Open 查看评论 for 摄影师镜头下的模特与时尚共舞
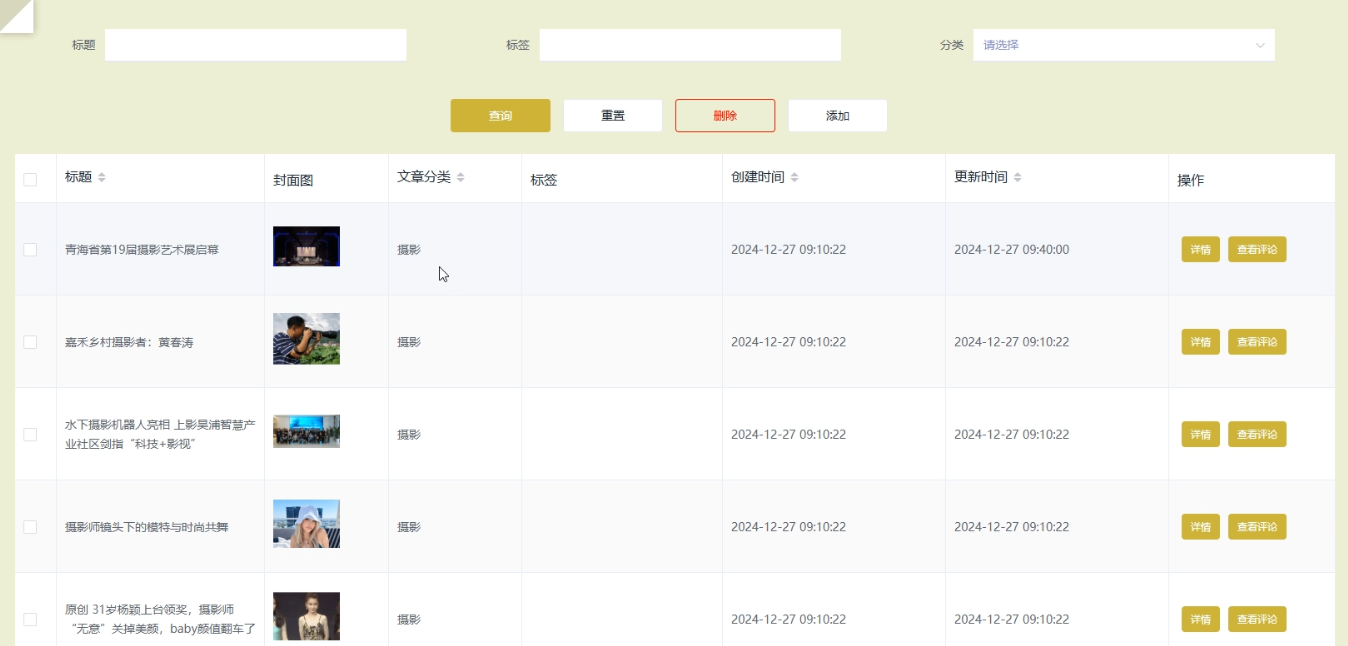The width and height of the screenshot is (1348, 646). point(1257,527)
